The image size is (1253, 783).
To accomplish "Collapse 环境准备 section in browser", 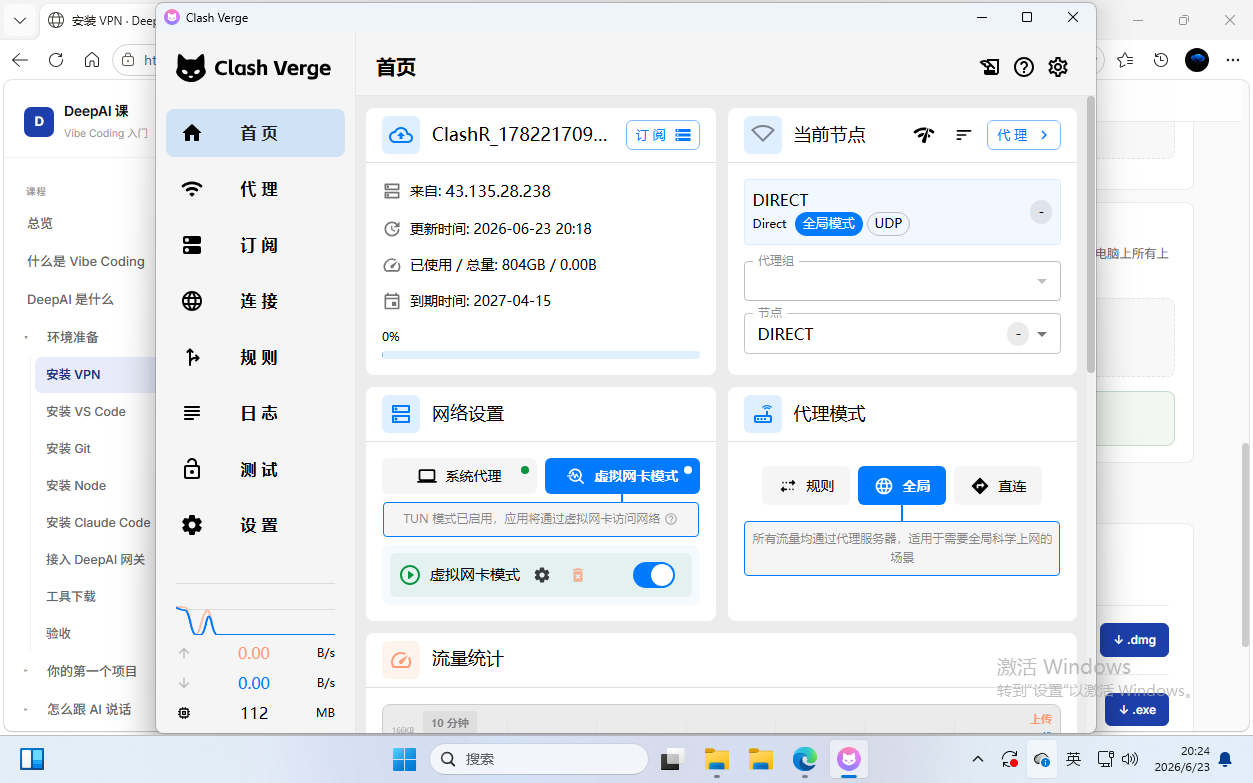I will point(72,337).
